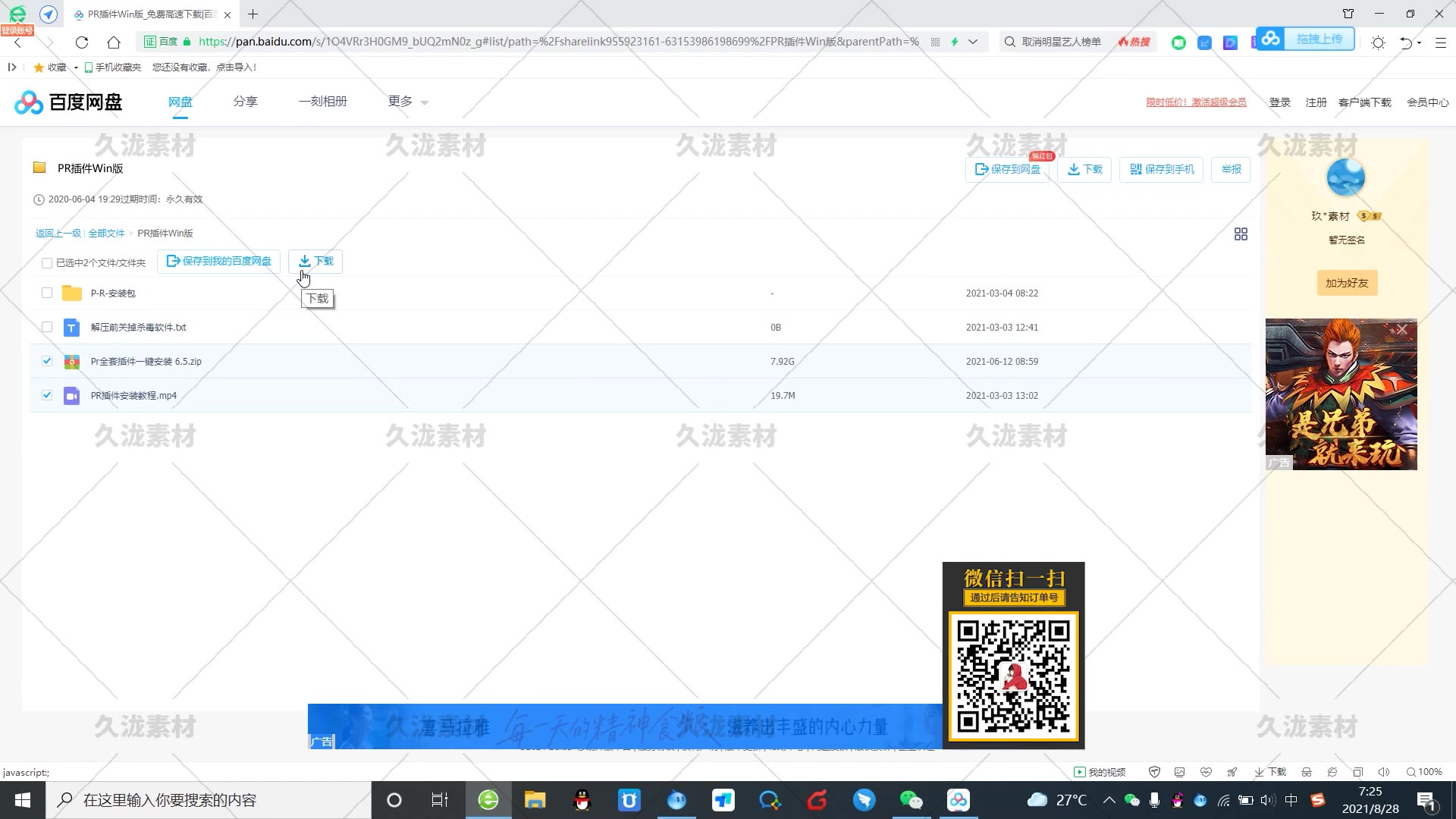1456x819 pixels.
Task: Click the Baidu Netdisk logo
Action: pos(68,102)
